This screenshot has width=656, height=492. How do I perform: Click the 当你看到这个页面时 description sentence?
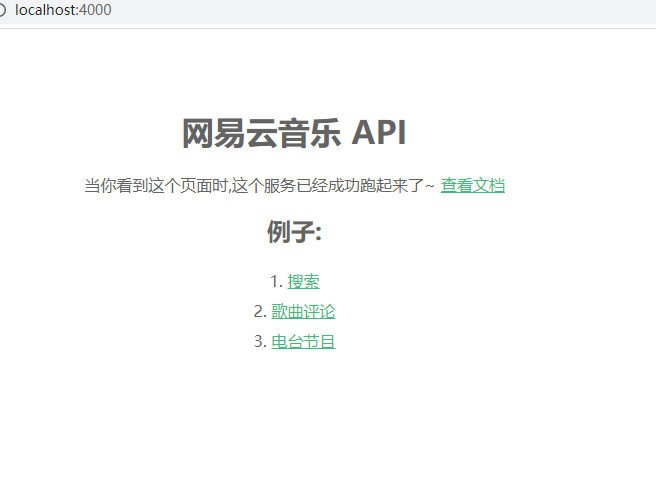(x=259, y=185)
